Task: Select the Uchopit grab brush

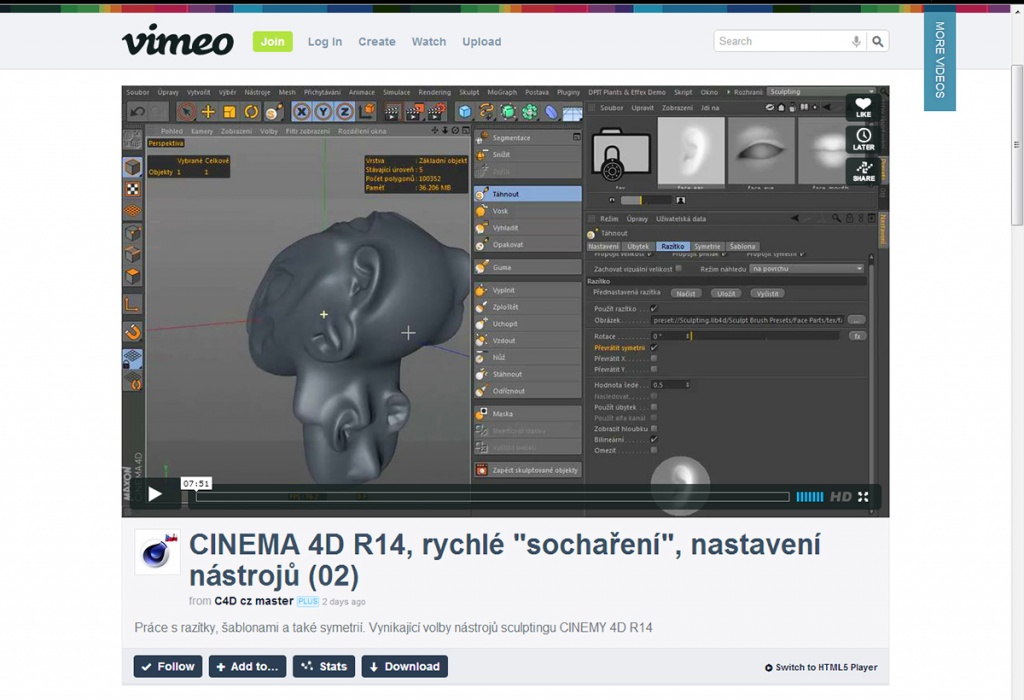Action: click(x=528, y=324)
